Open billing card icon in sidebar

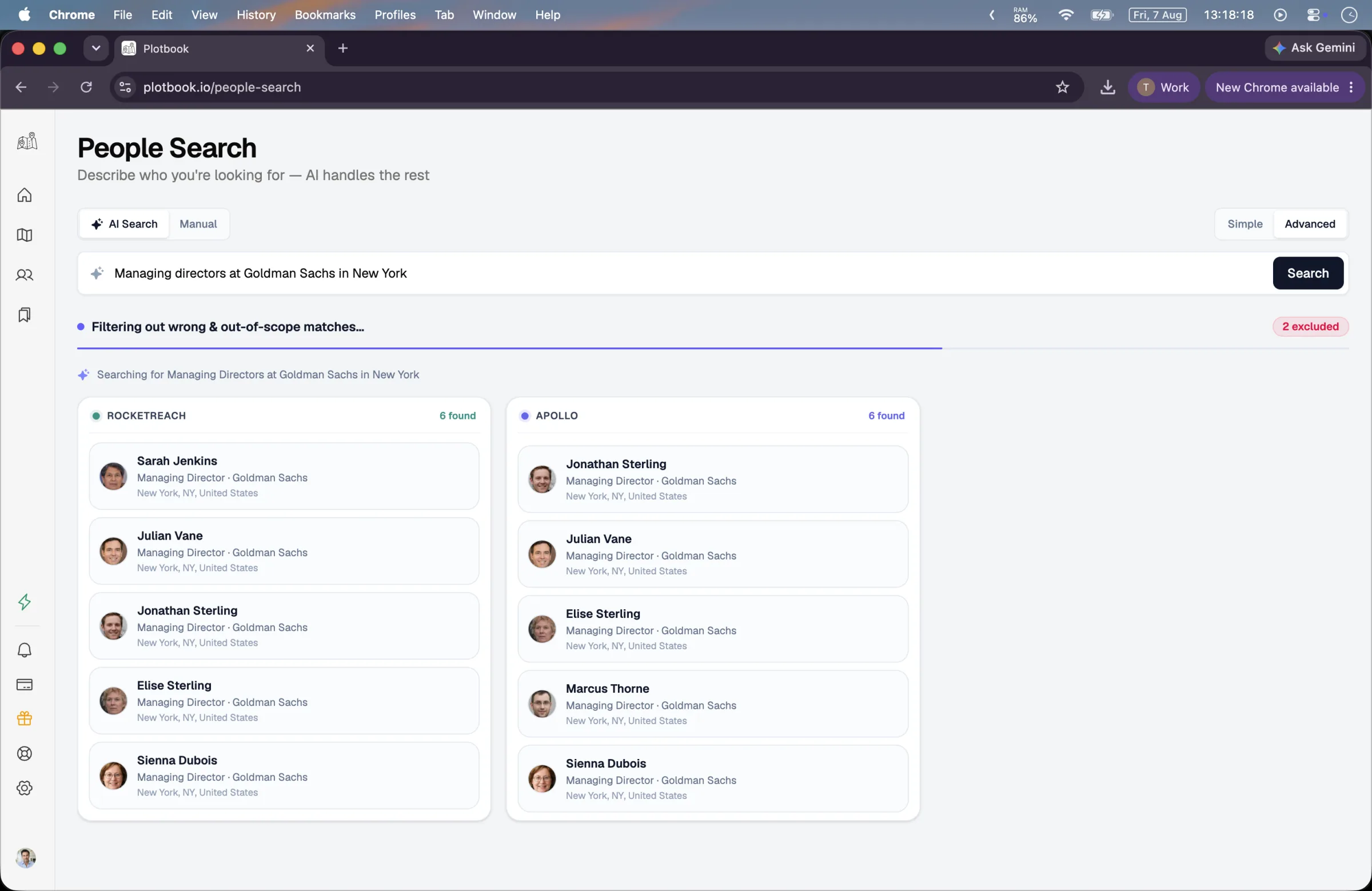24,685
